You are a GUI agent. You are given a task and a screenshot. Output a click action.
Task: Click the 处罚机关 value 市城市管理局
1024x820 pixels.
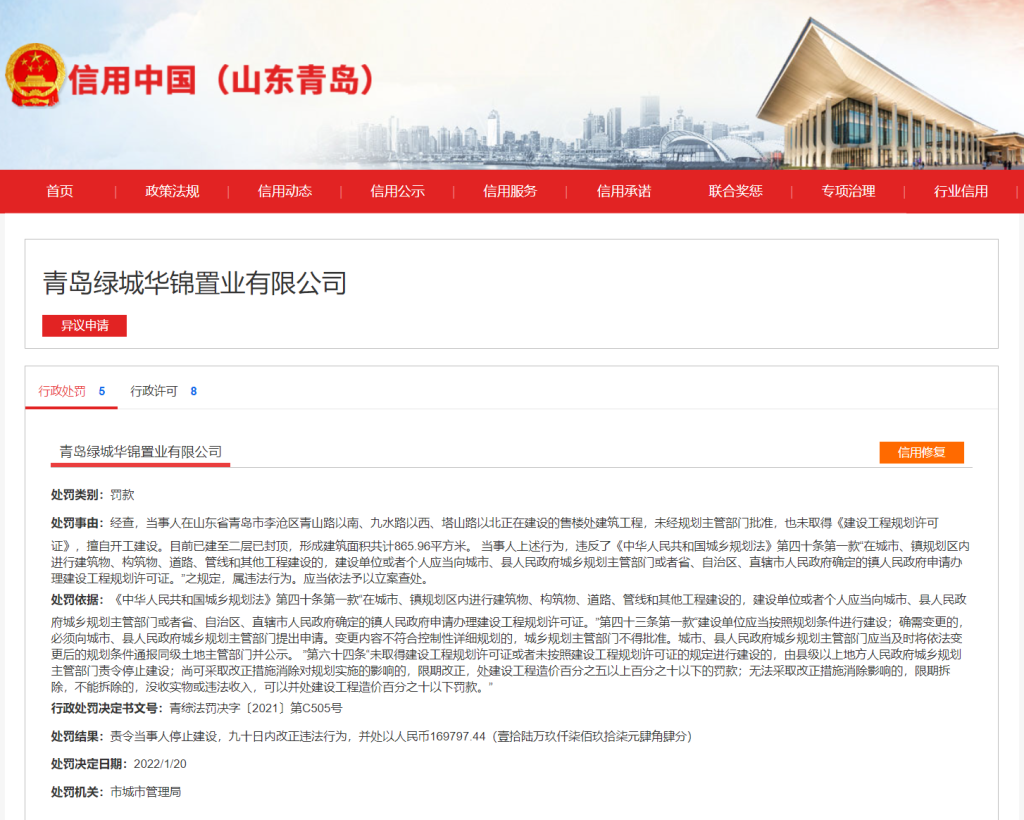point(146,792)
